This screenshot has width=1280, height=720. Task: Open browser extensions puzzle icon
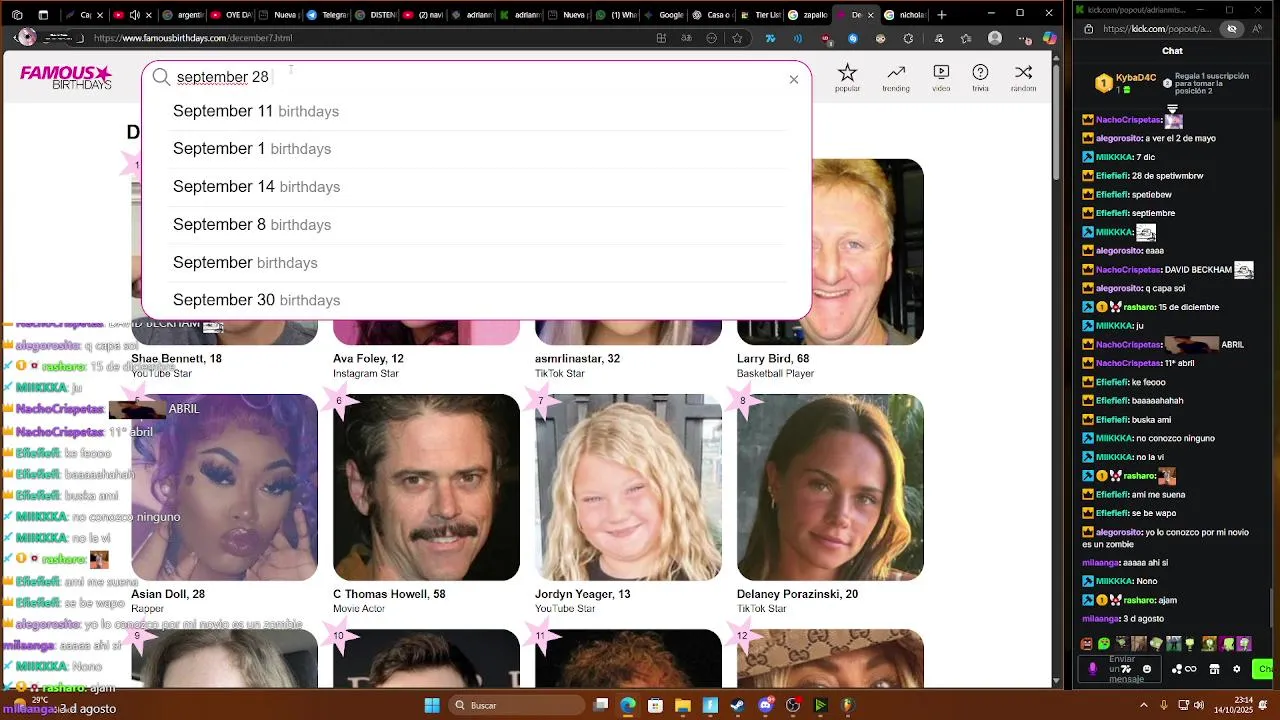(909, 38)
